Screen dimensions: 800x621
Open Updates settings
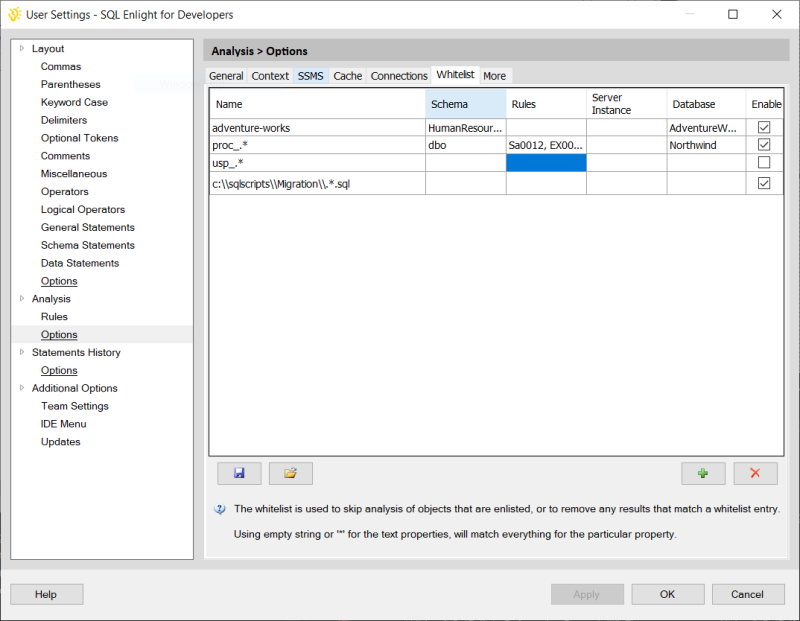click(61, 441)
